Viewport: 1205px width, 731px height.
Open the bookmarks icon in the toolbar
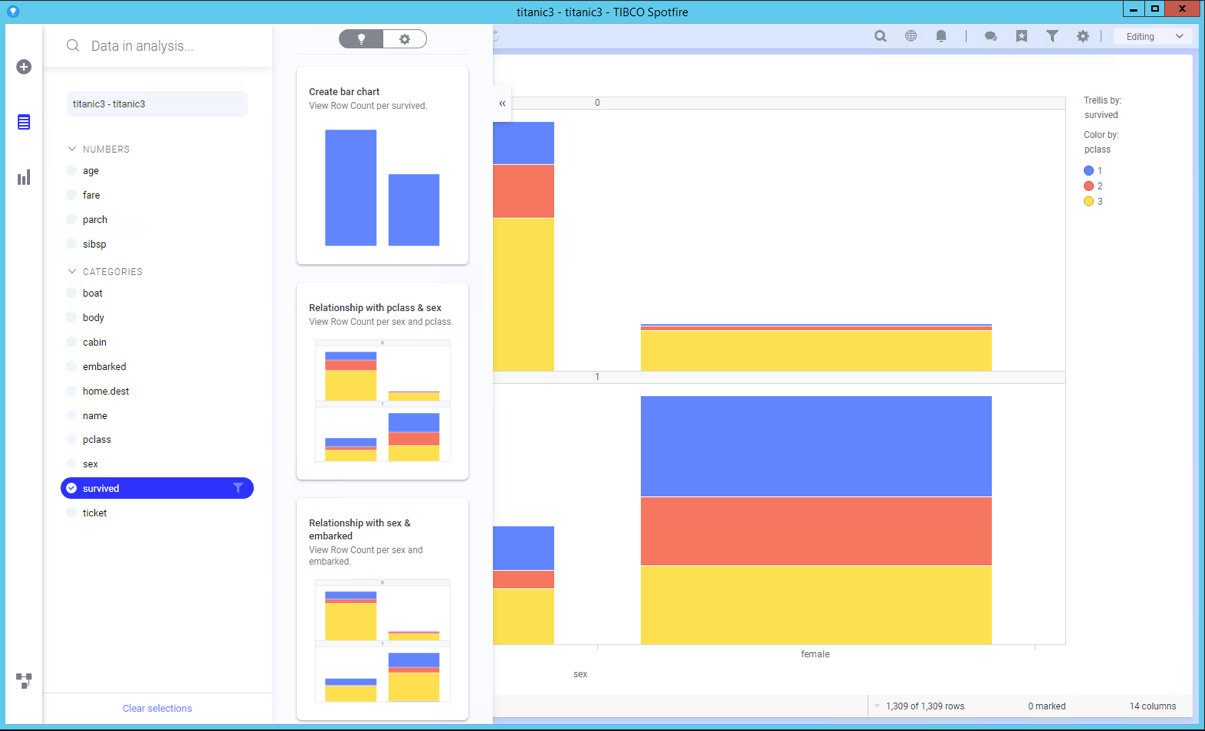pos(1021,35)
